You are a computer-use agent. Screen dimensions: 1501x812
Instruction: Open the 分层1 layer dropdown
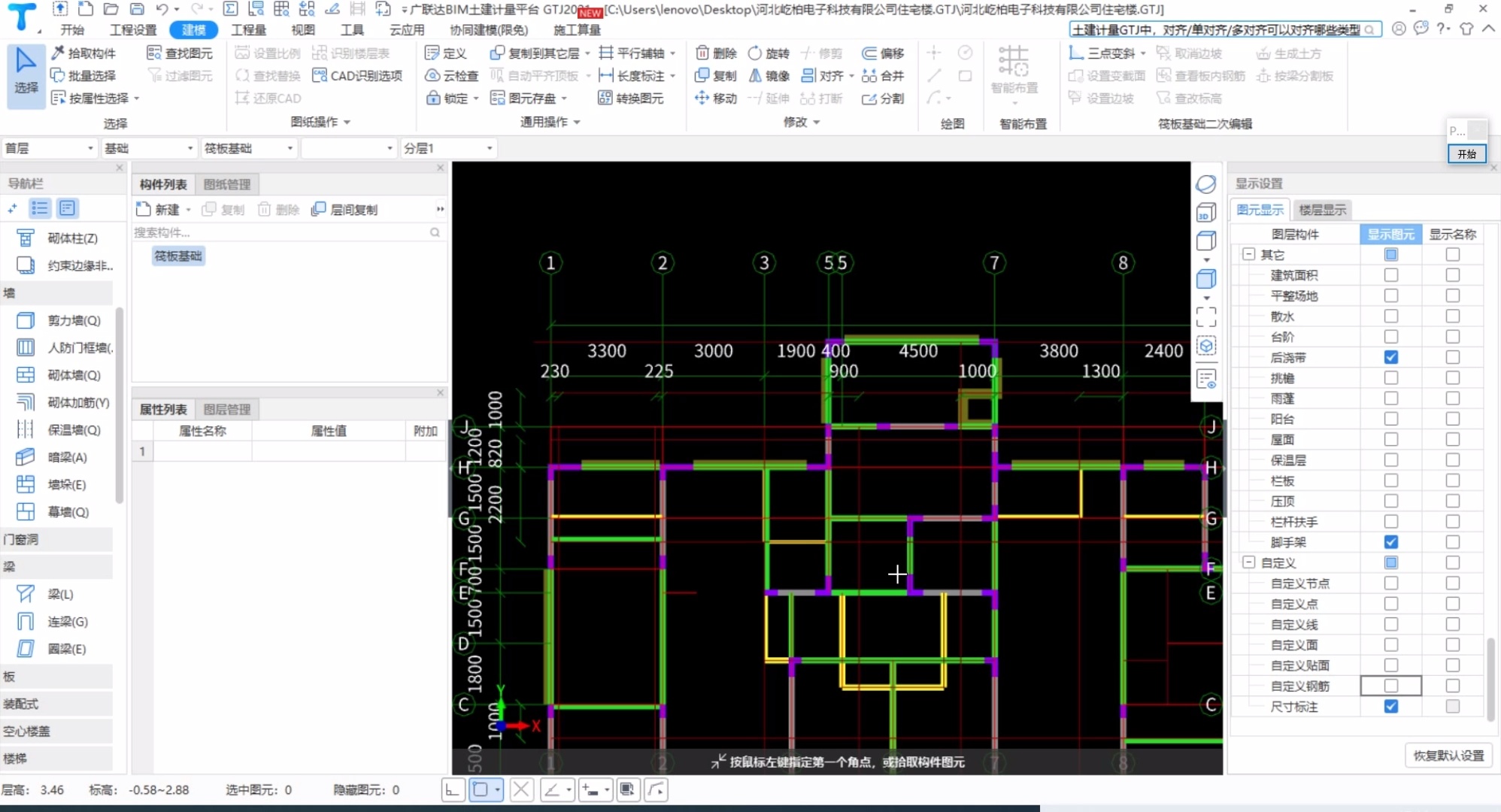pyautogui.click(x=448, y=148)
